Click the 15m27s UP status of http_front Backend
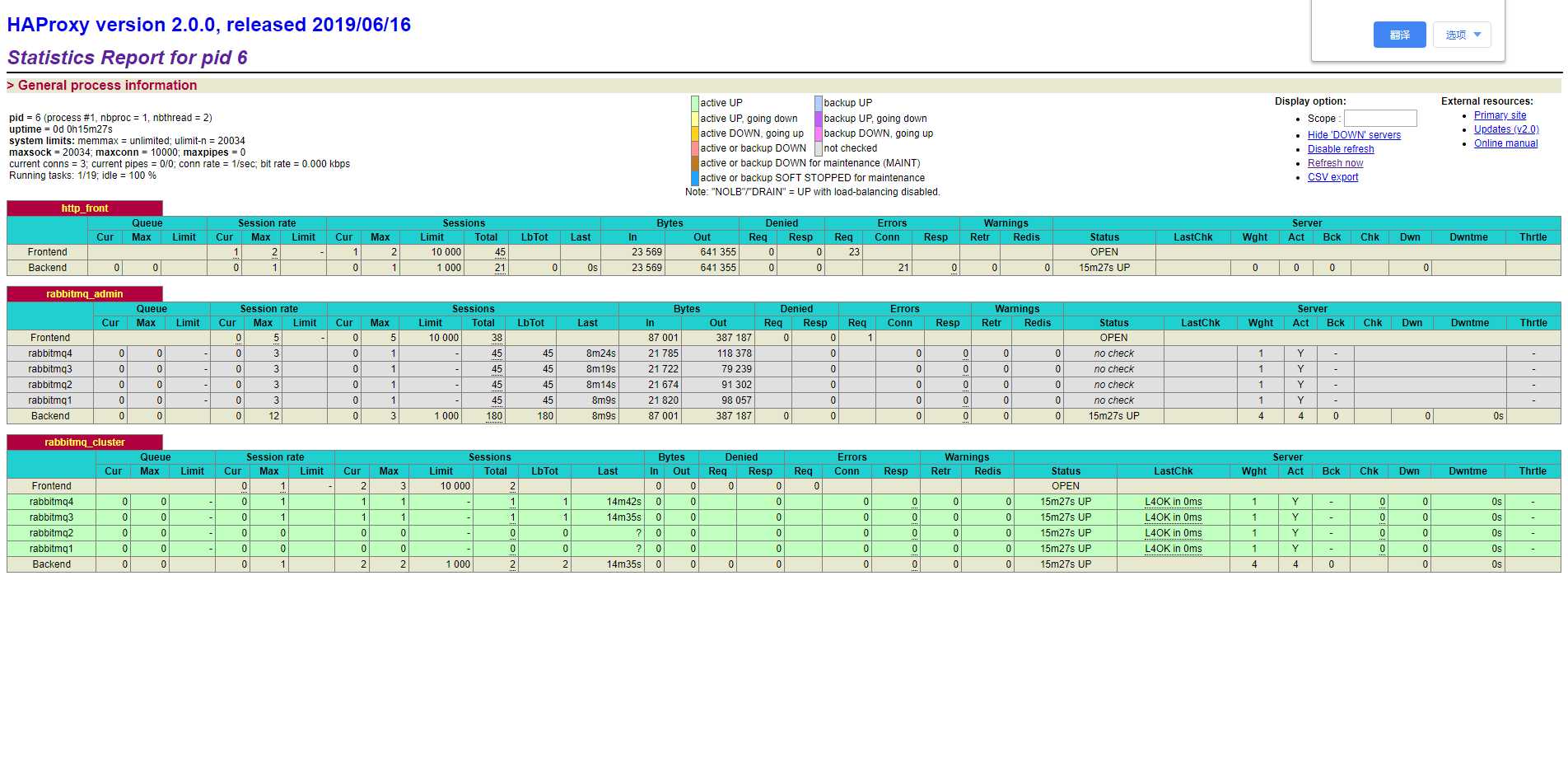The image size is (1568, 758). pyautogui.click(x=1104, y=268)
